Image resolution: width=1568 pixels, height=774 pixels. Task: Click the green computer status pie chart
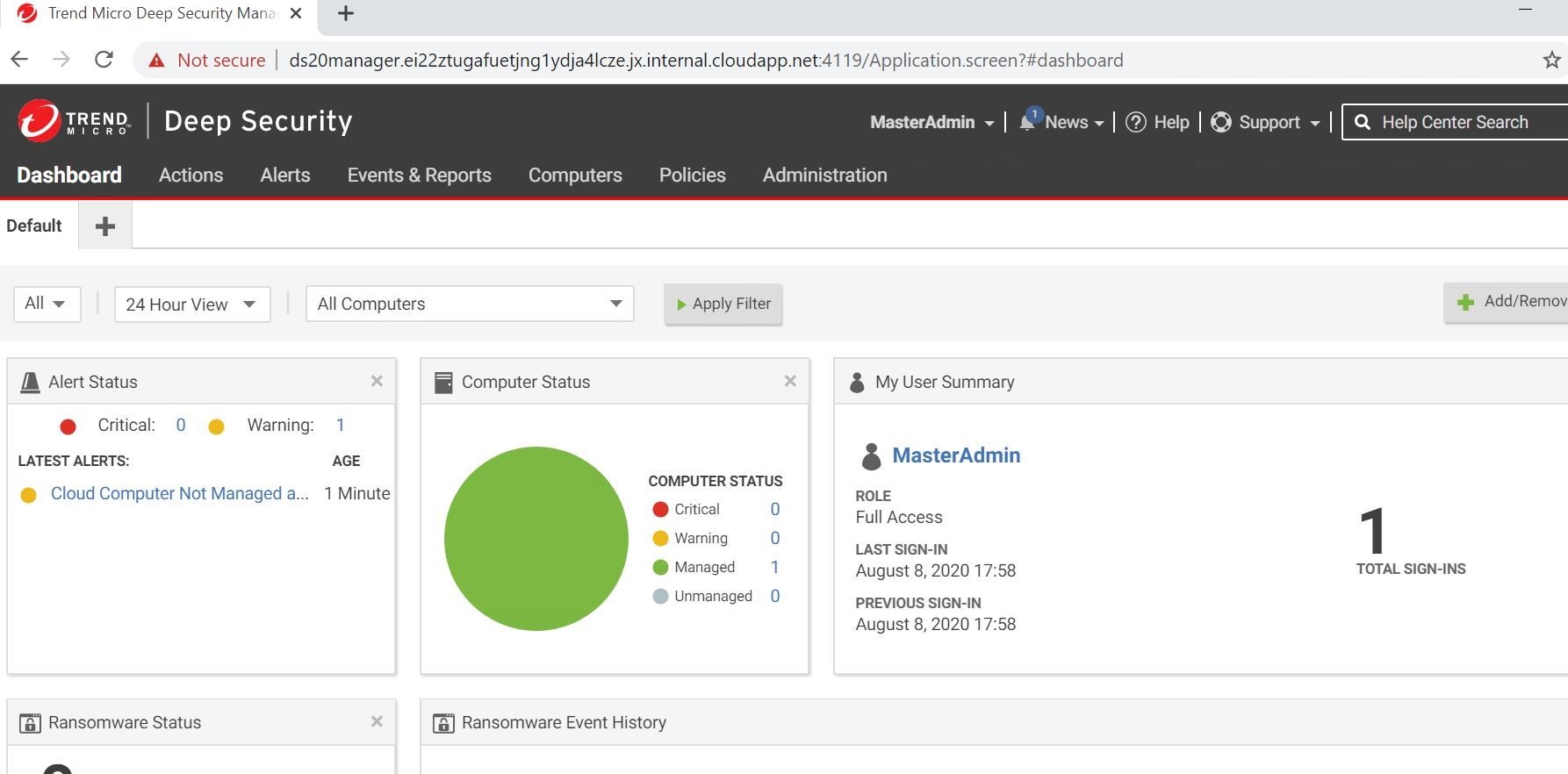(536, 539)
